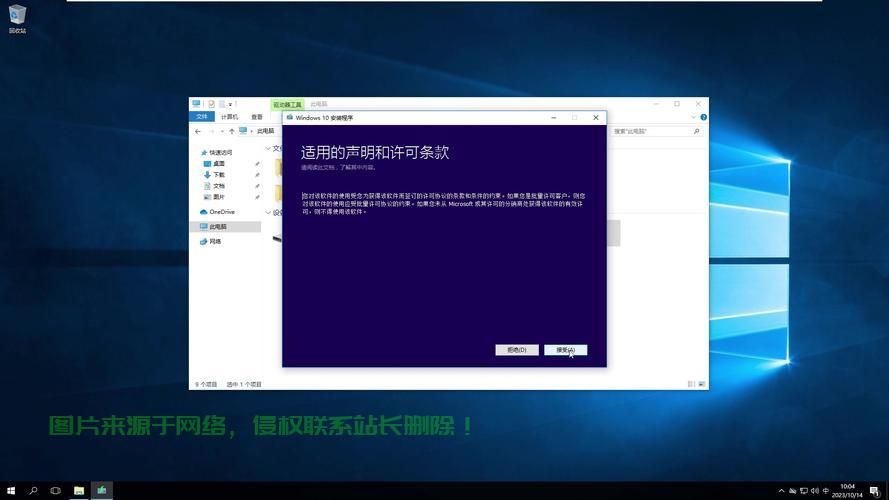Select 文档 in navigation pane
889x500 pixels.
point(218,186)
